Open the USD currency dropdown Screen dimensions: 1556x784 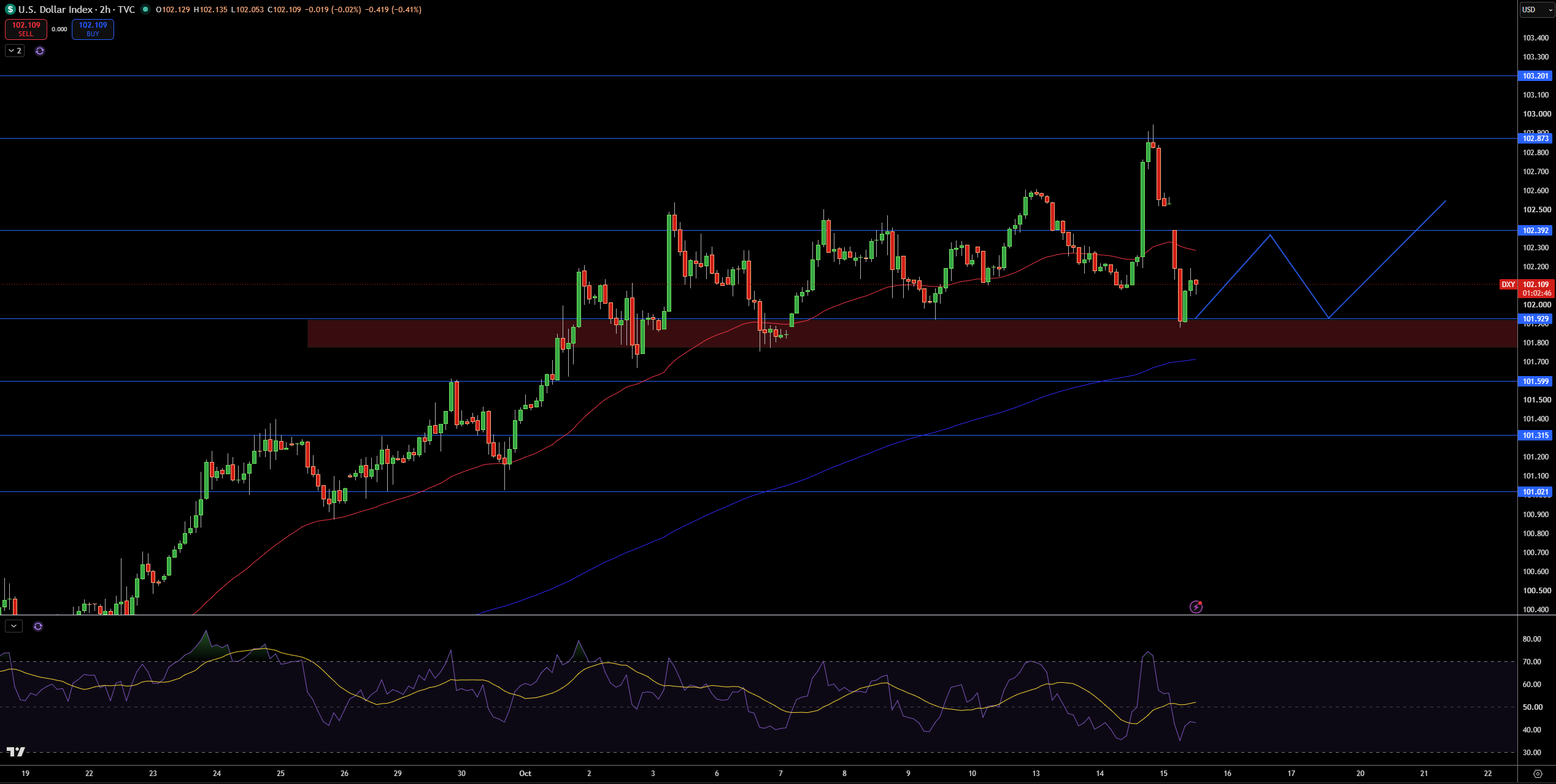click(x=1536, y=9)
